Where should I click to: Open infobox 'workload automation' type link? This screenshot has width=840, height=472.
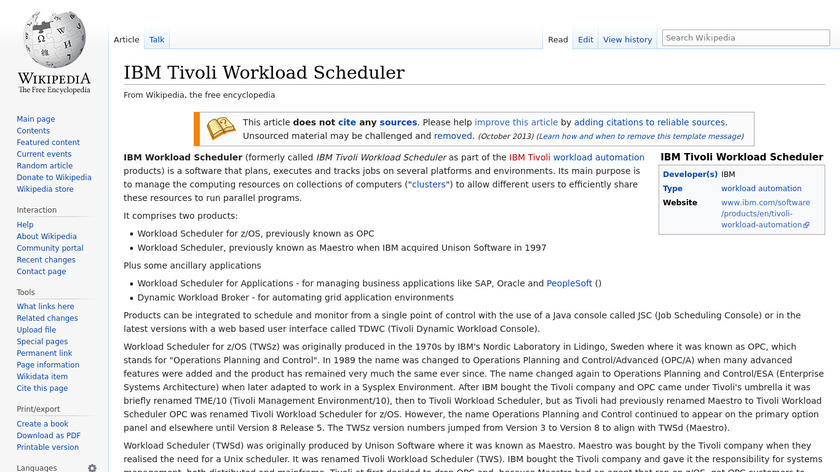click(761, 189)
